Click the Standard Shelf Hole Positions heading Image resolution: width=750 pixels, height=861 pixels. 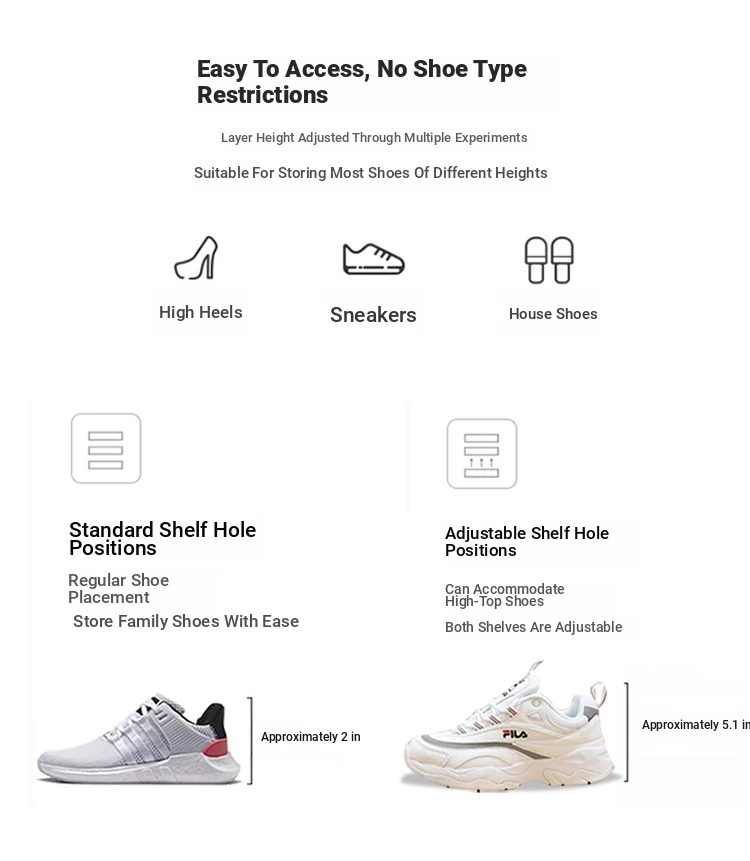(x=163, y=539)
